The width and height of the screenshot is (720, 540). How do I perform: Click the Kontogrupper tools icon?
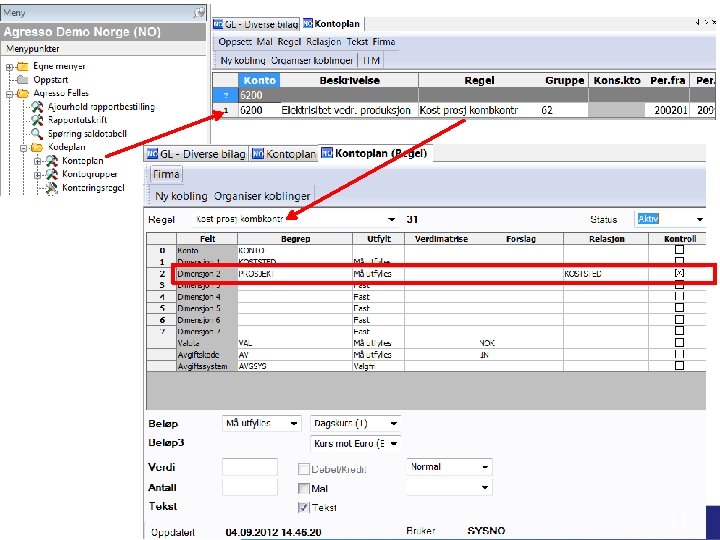pos(52,174)
